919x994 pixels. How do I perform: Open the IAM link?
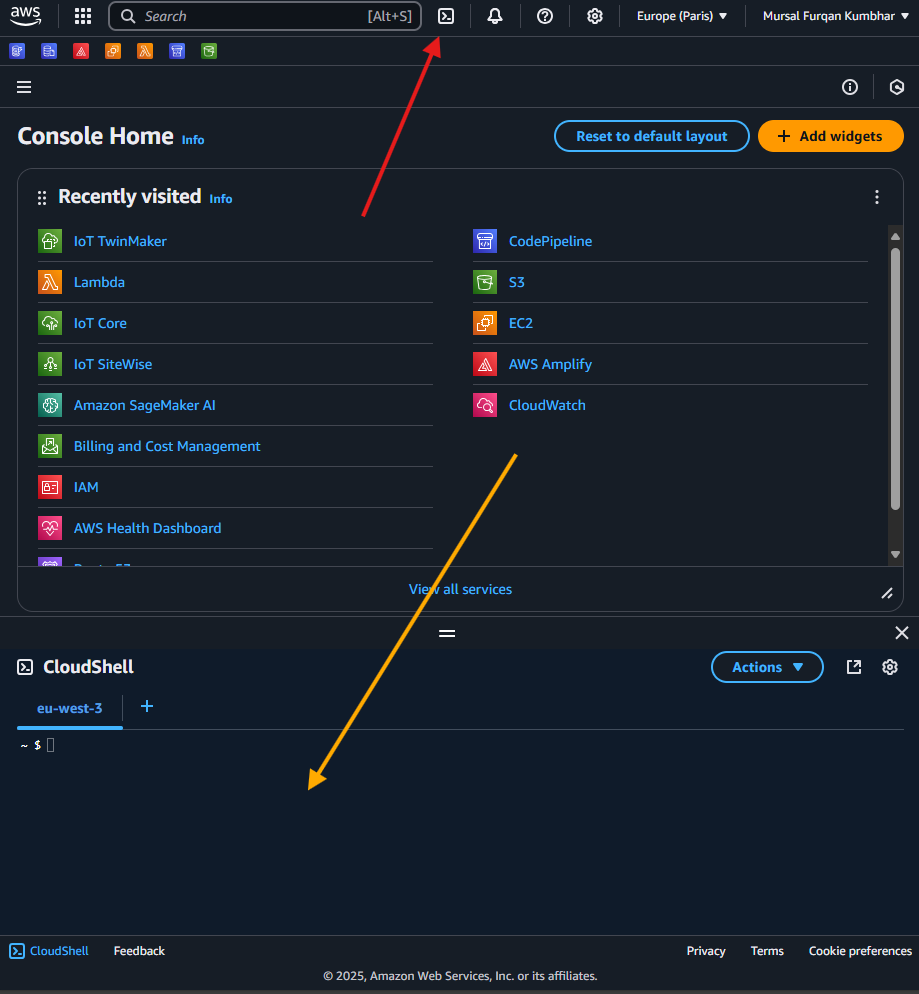click(x=86, y=487)
